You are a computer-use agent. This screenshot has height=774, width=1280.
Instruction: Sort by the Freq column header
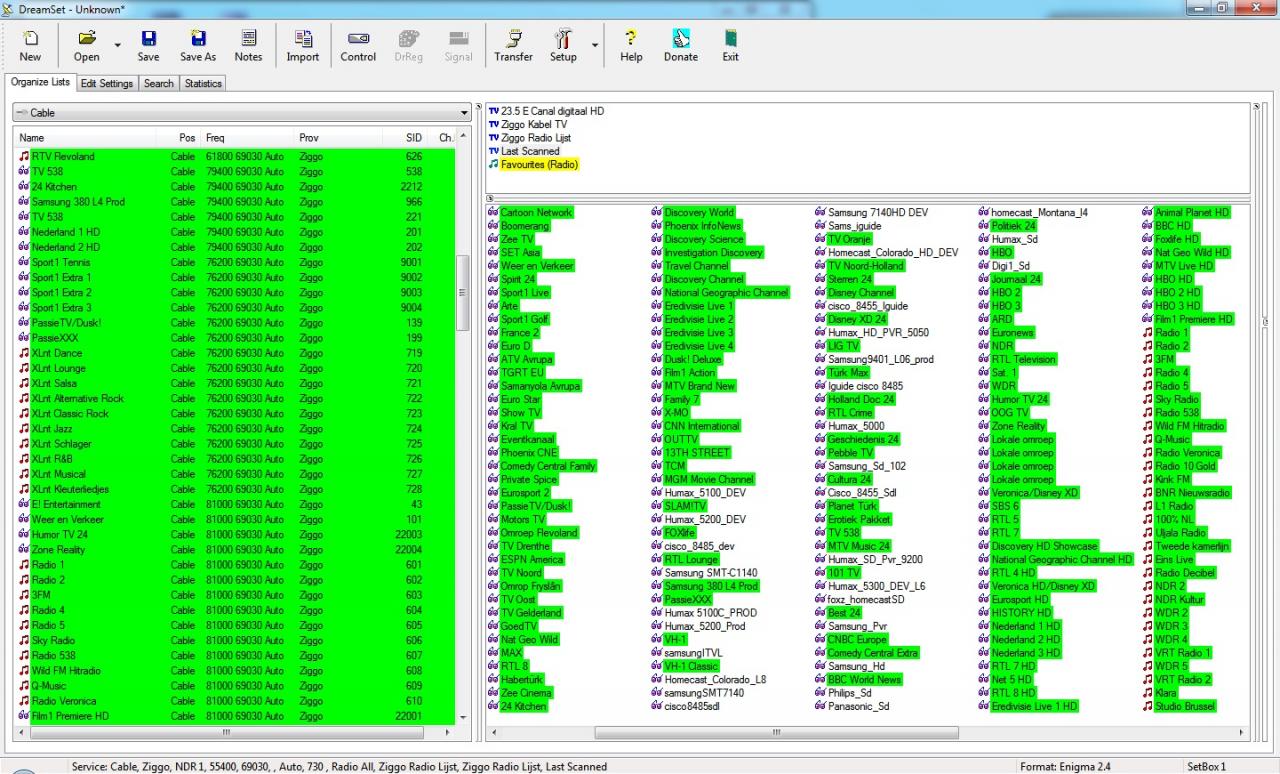tap(247, 137)
